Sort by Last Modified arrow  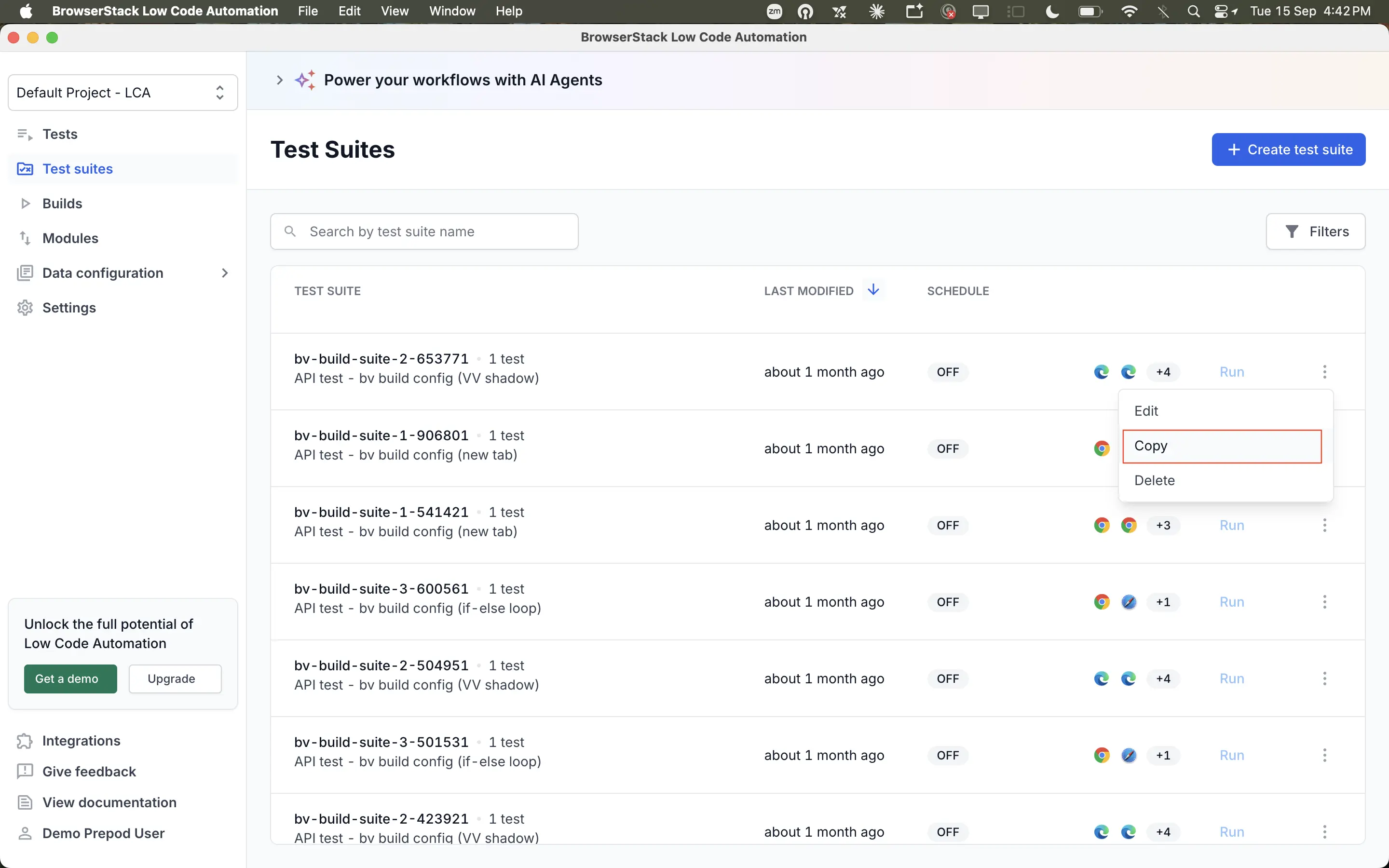[x=873, y=290]
